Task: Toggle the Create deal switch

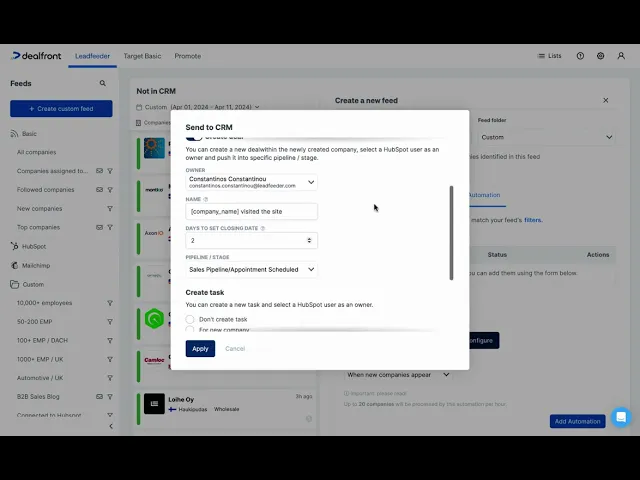Action: tap(193, 137)
